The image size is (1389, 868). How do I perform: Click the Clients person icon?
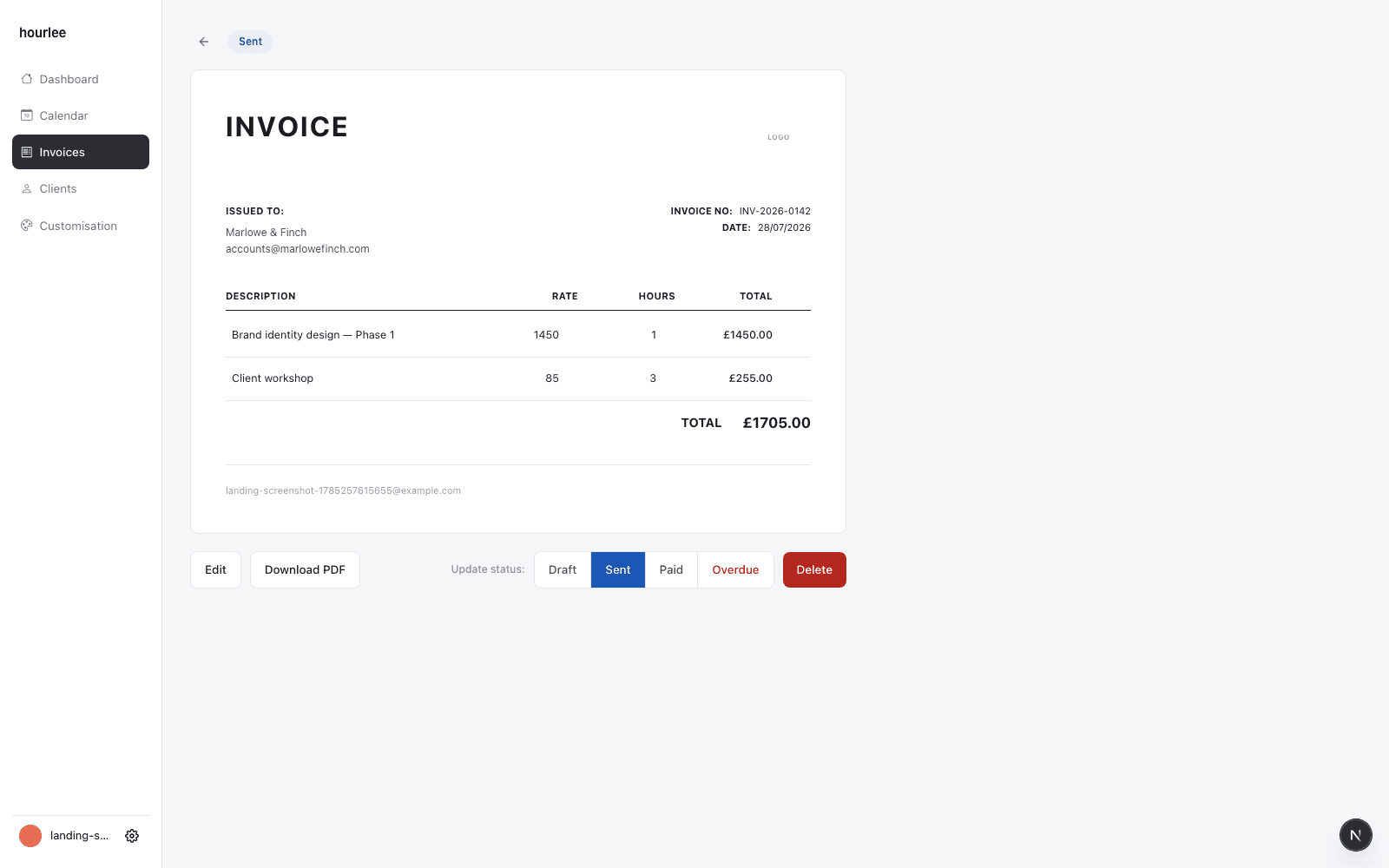(27, 188)
